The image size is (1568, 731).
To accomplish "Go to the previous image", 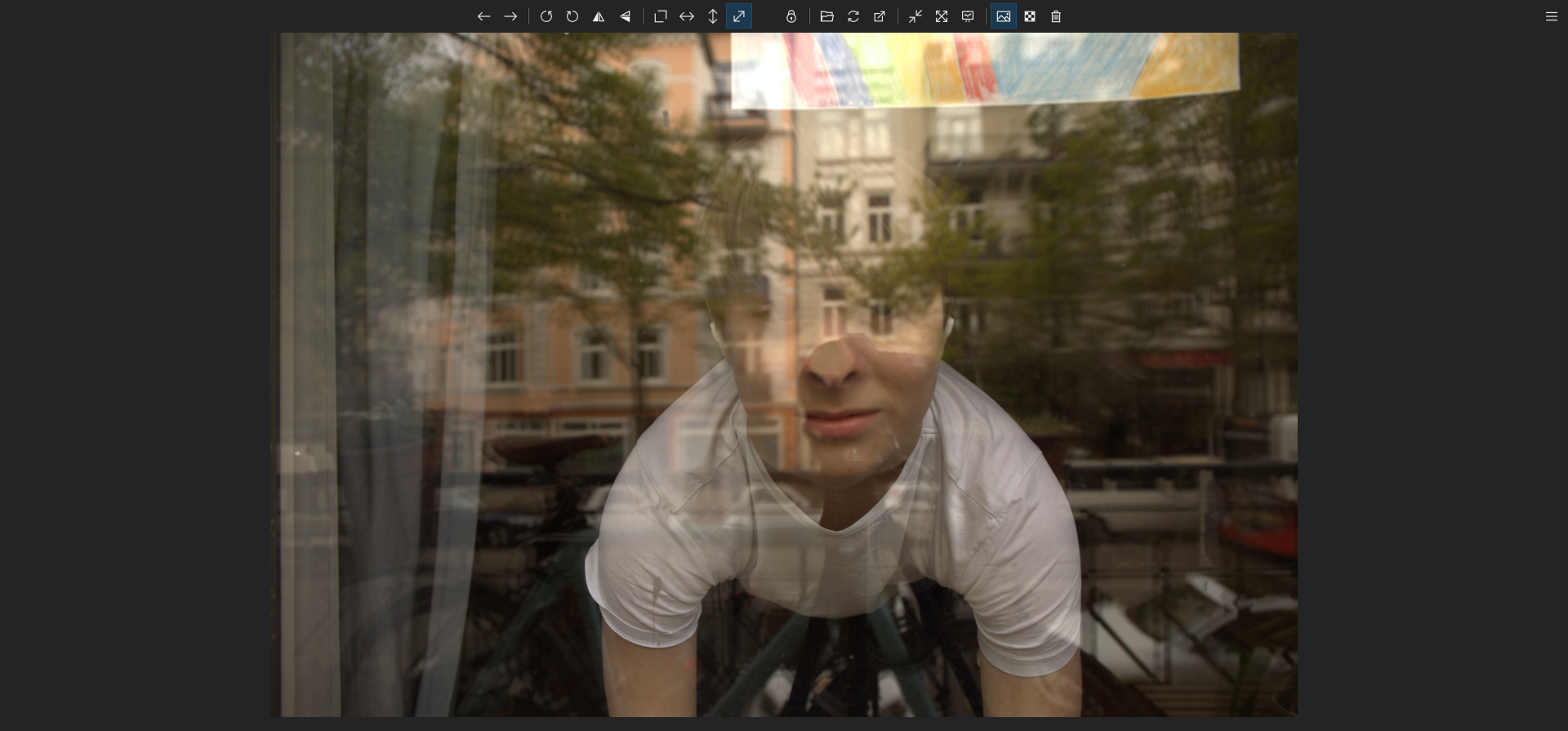I will pyautogui.click(x=484, y=16).
